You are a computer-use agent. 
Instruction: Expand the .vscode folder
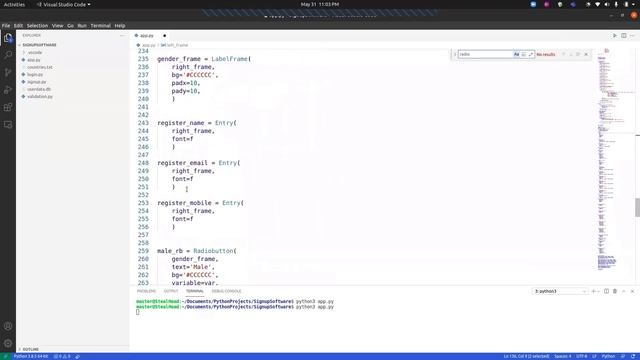click(x=35, y=52)
